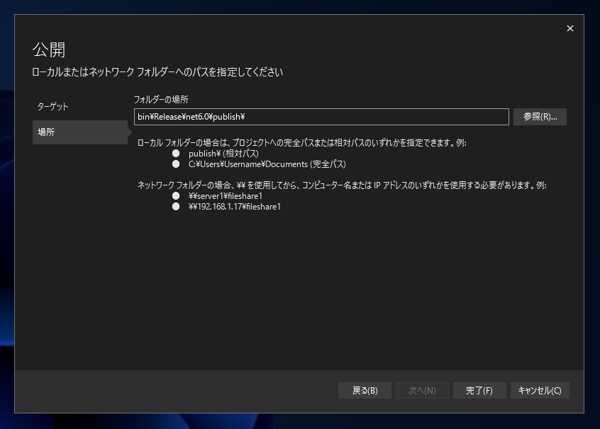
Task: Select the ターゲット step in sidebar
Action: point(53,107)
